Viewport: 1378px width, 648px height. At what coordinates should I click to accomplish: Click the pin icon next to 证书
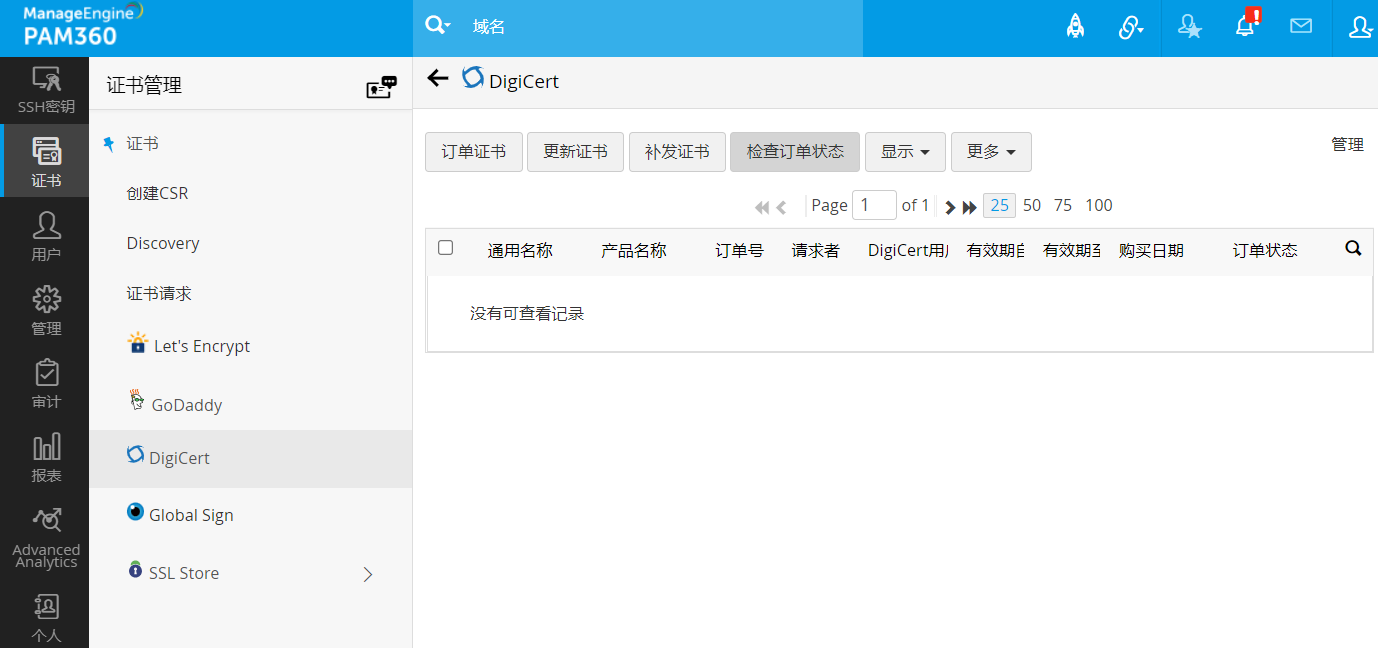click(x=109, y=144)
